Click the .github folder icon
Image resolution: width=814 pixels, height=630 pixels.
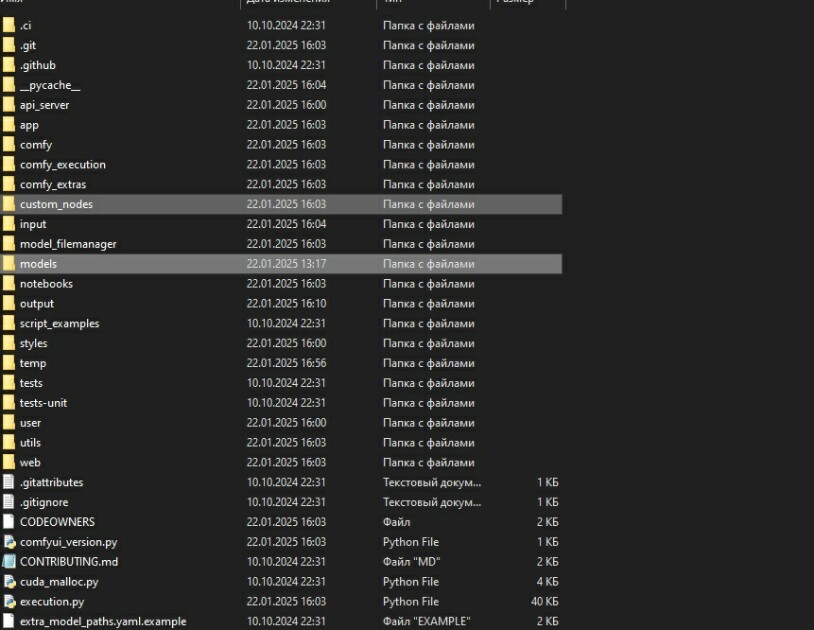point(8,65)
